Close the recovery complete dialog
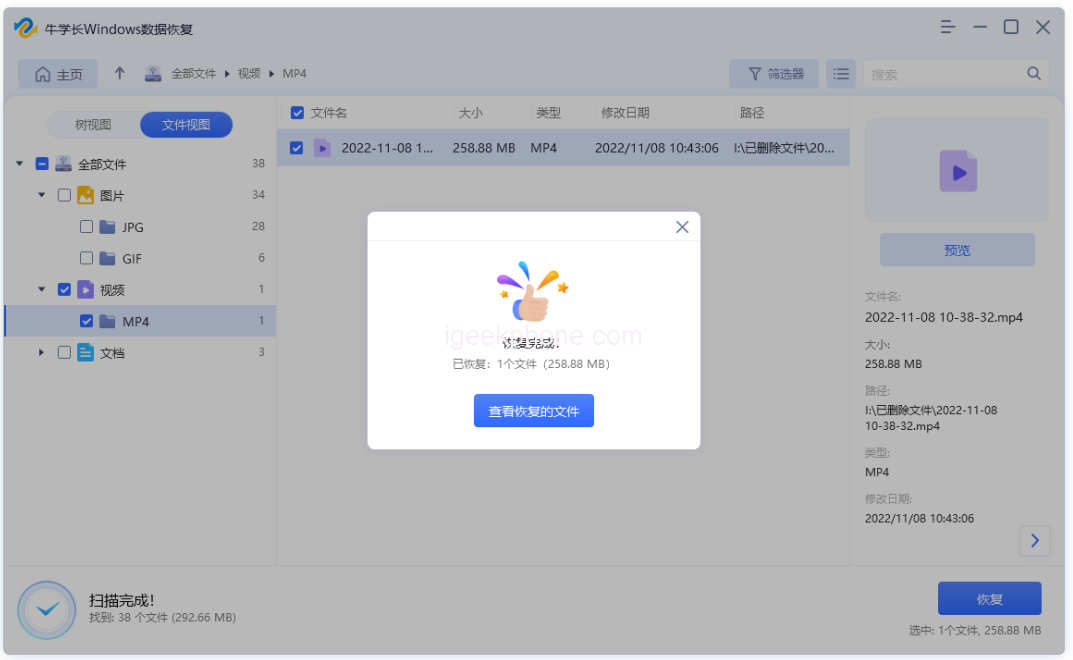The image size is (1073, 660). coord(682,227)
